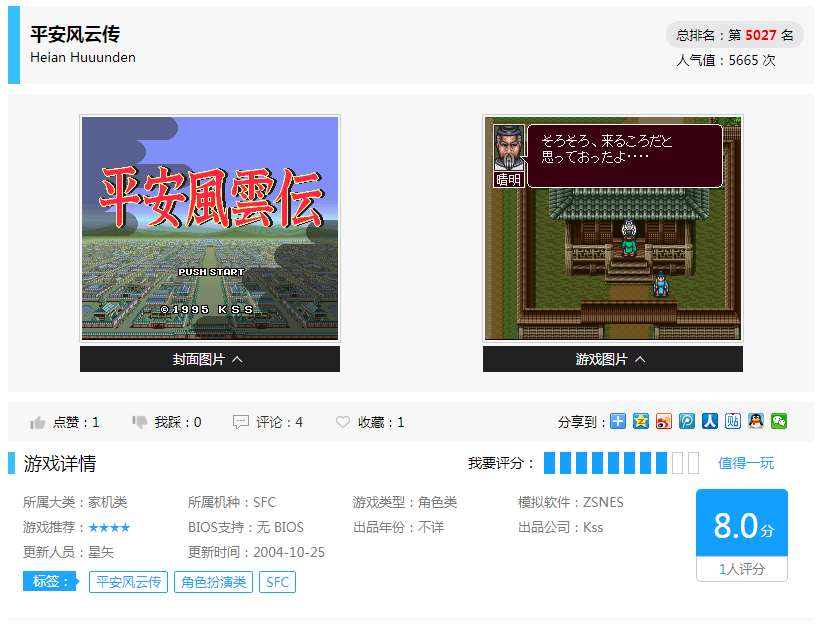Click the 8.0分 score box

click(x=742, y=523)
